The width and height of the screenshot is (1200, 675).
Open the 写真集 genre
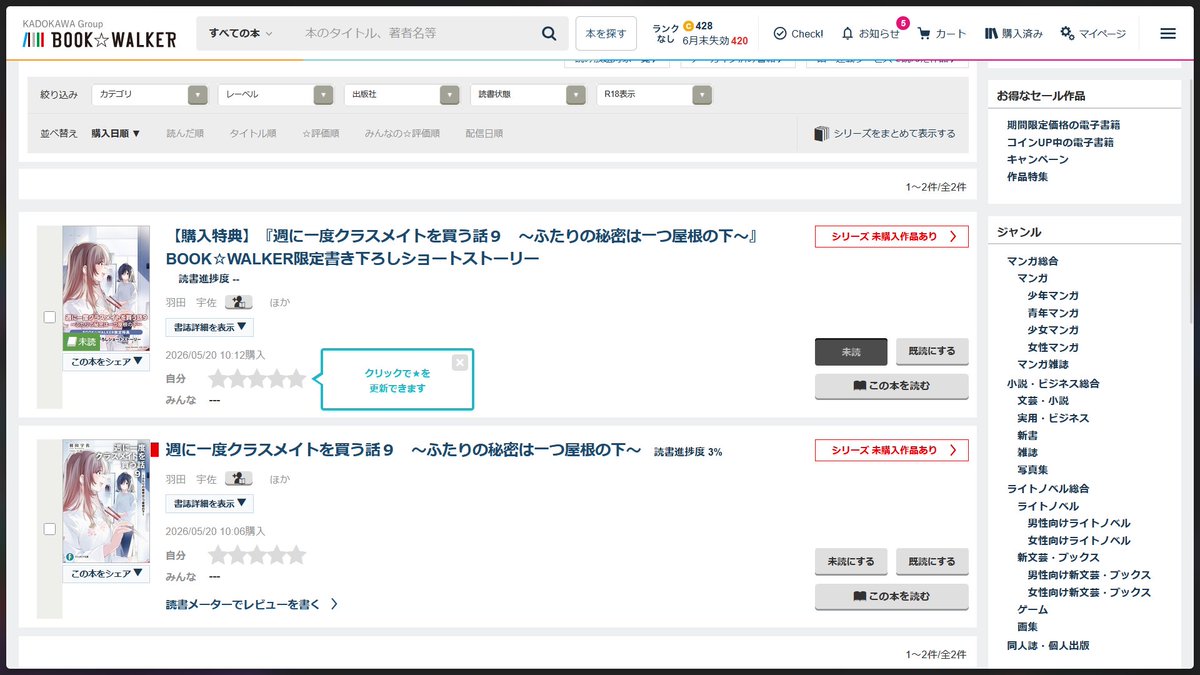coord(1033,469)
